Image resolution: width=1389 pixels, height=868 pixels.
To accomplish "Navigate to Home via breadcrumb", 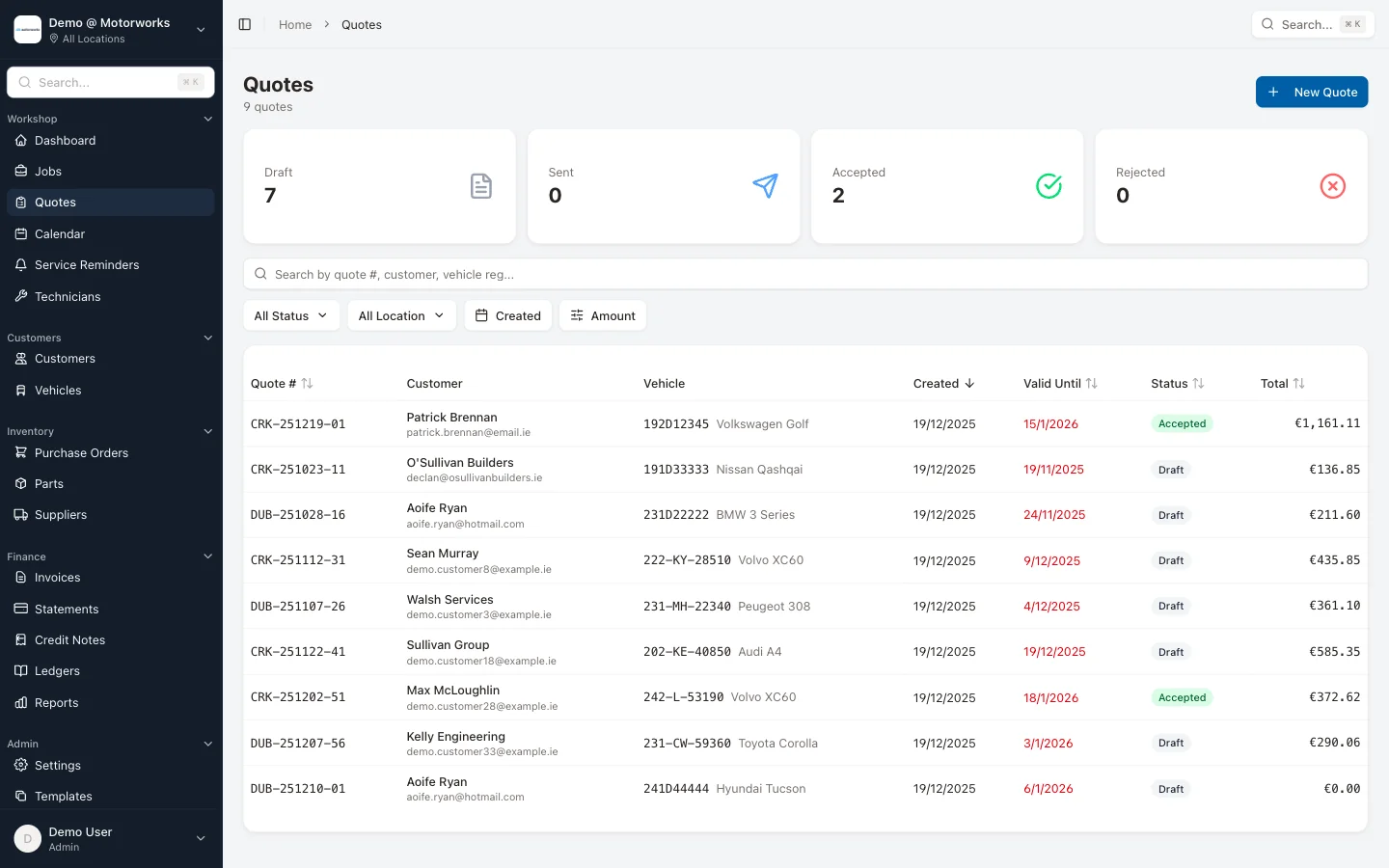I will [x=295, y=24].
